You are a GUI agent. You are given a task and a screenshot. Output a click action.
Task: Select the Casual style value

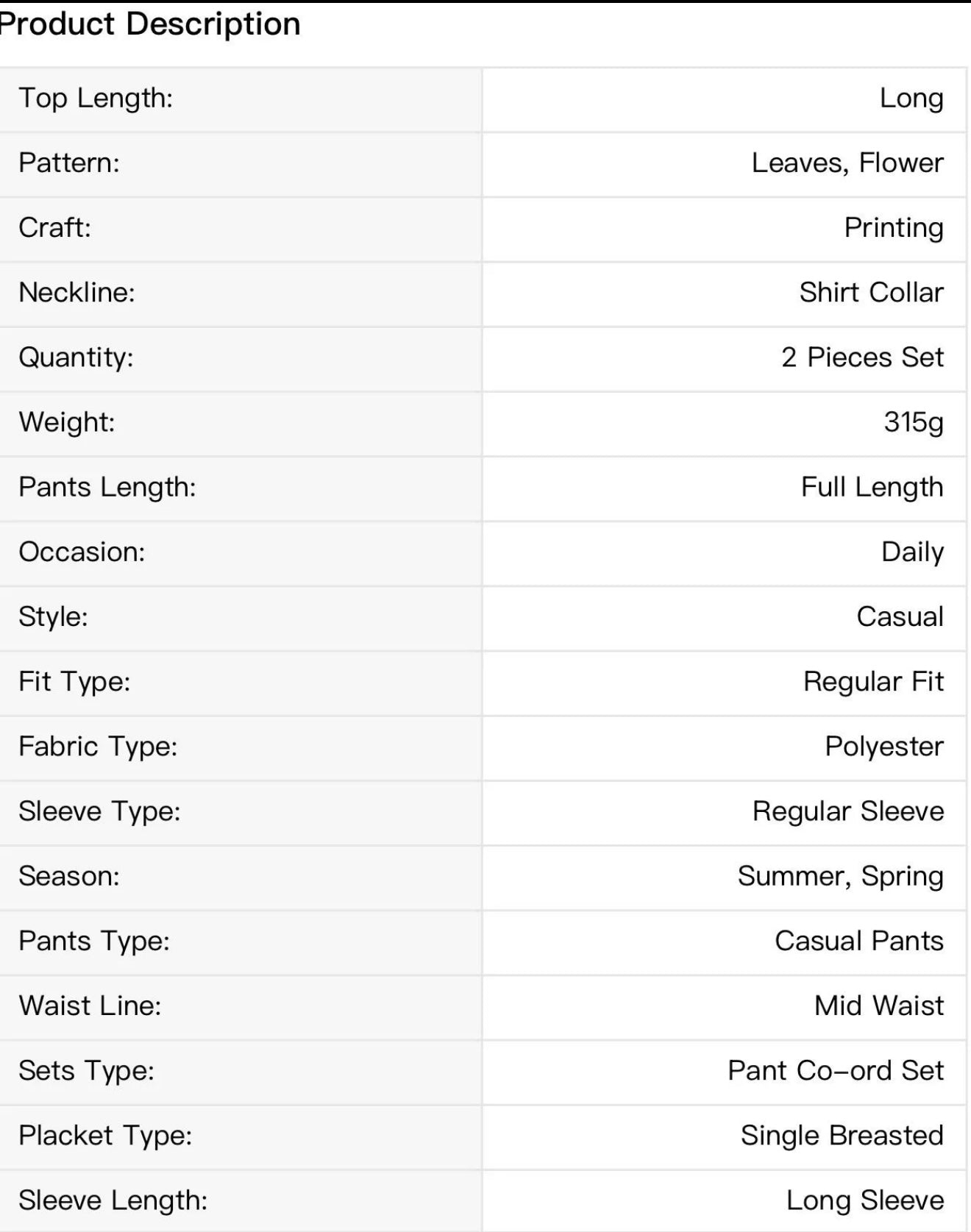pyautogui.click(x=900, y=616)
